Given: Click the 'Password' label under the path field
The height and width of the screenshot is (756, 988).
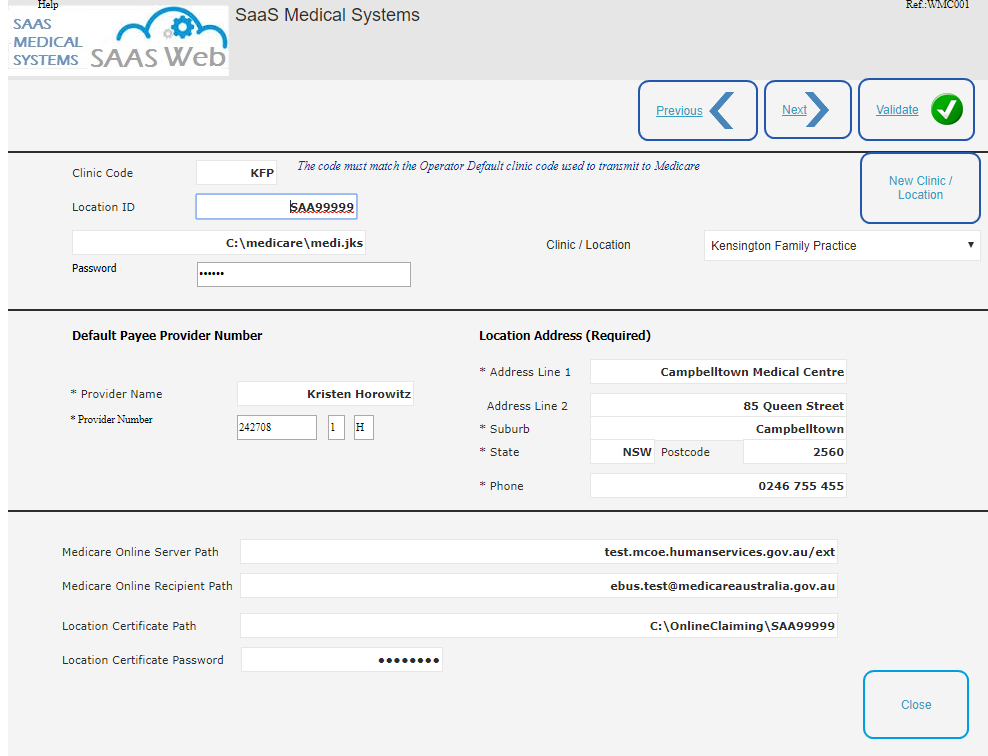Looking at the screenshot, I should tap(94, 268).
